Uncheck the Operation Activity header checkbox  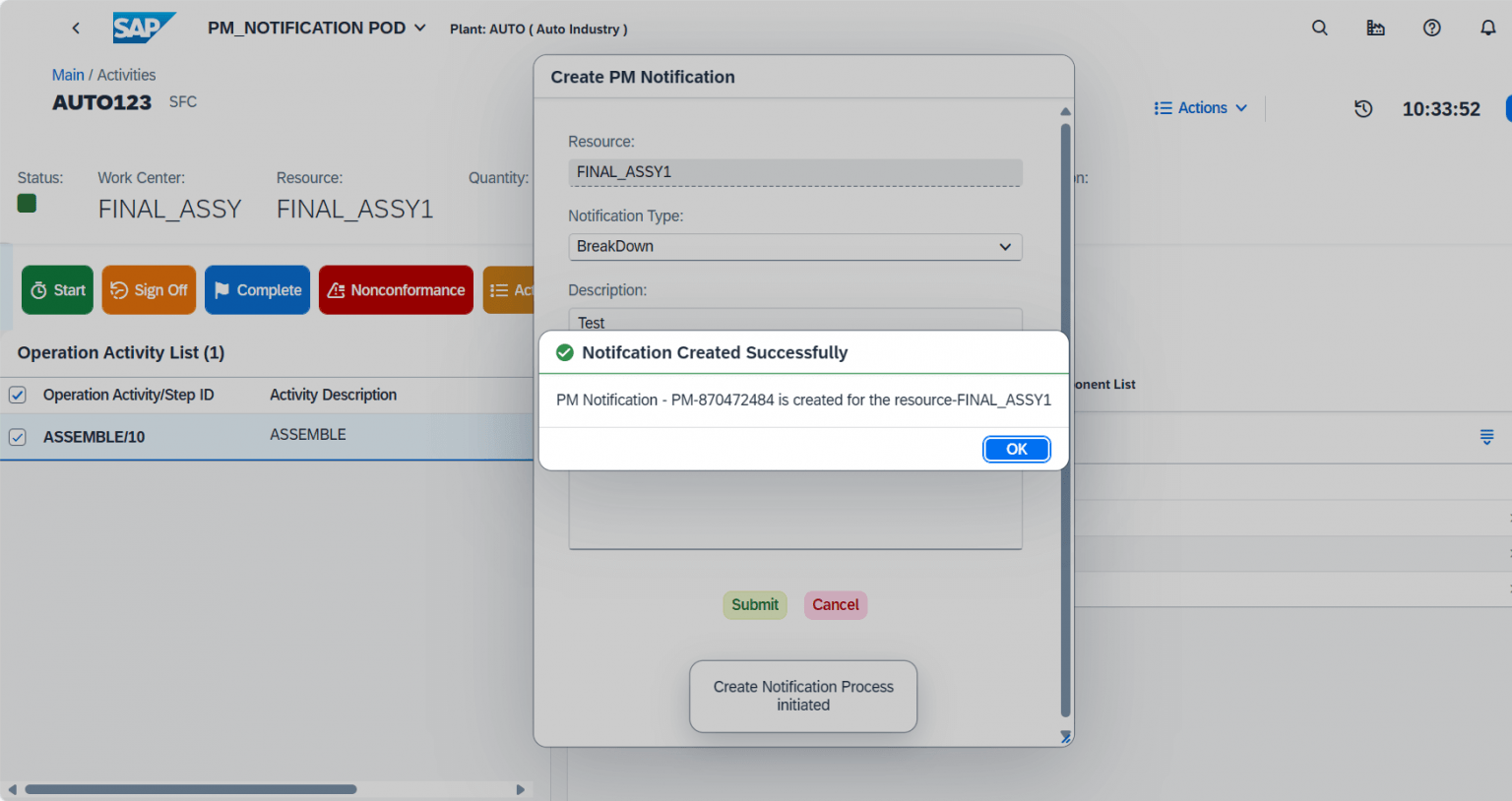pyautogui.click(x=17, y=395)
